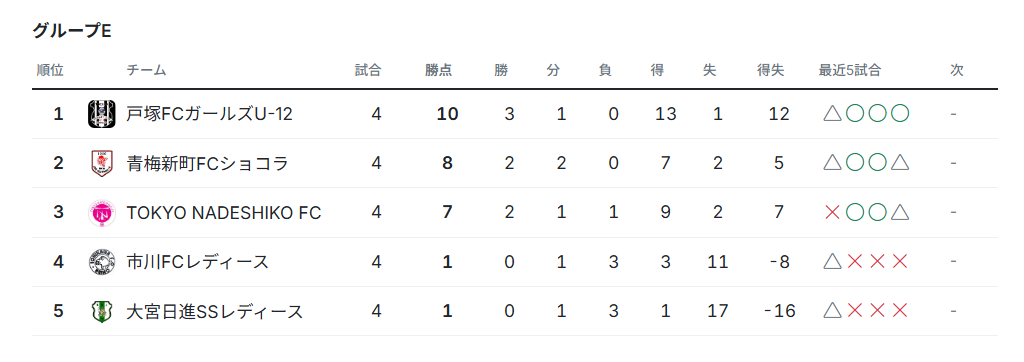Click the グループE heading
1024x362 pixels.
[x=72, y=31]
